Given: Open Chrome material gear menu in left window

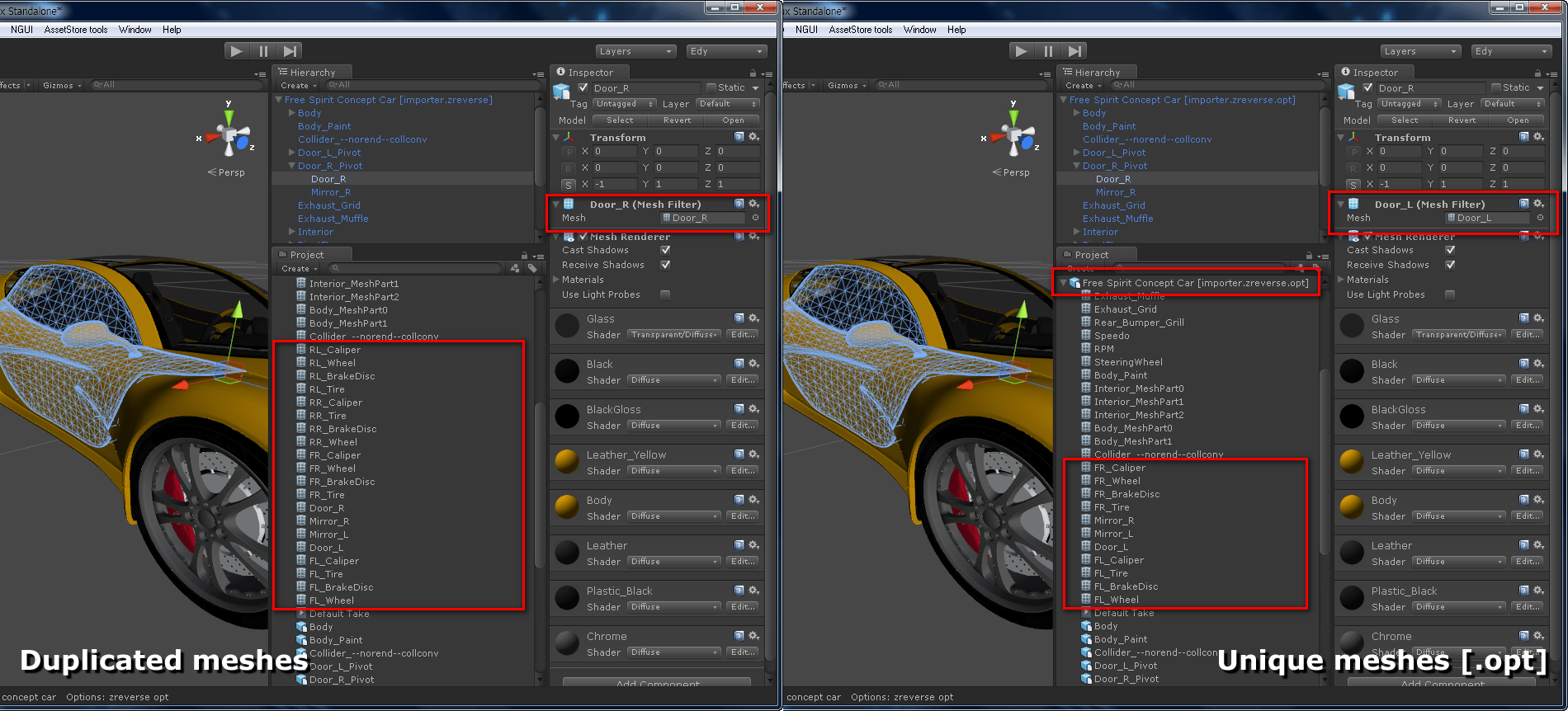Looking at the screenshot, I should pyautogui.click(x=753, y=636).
